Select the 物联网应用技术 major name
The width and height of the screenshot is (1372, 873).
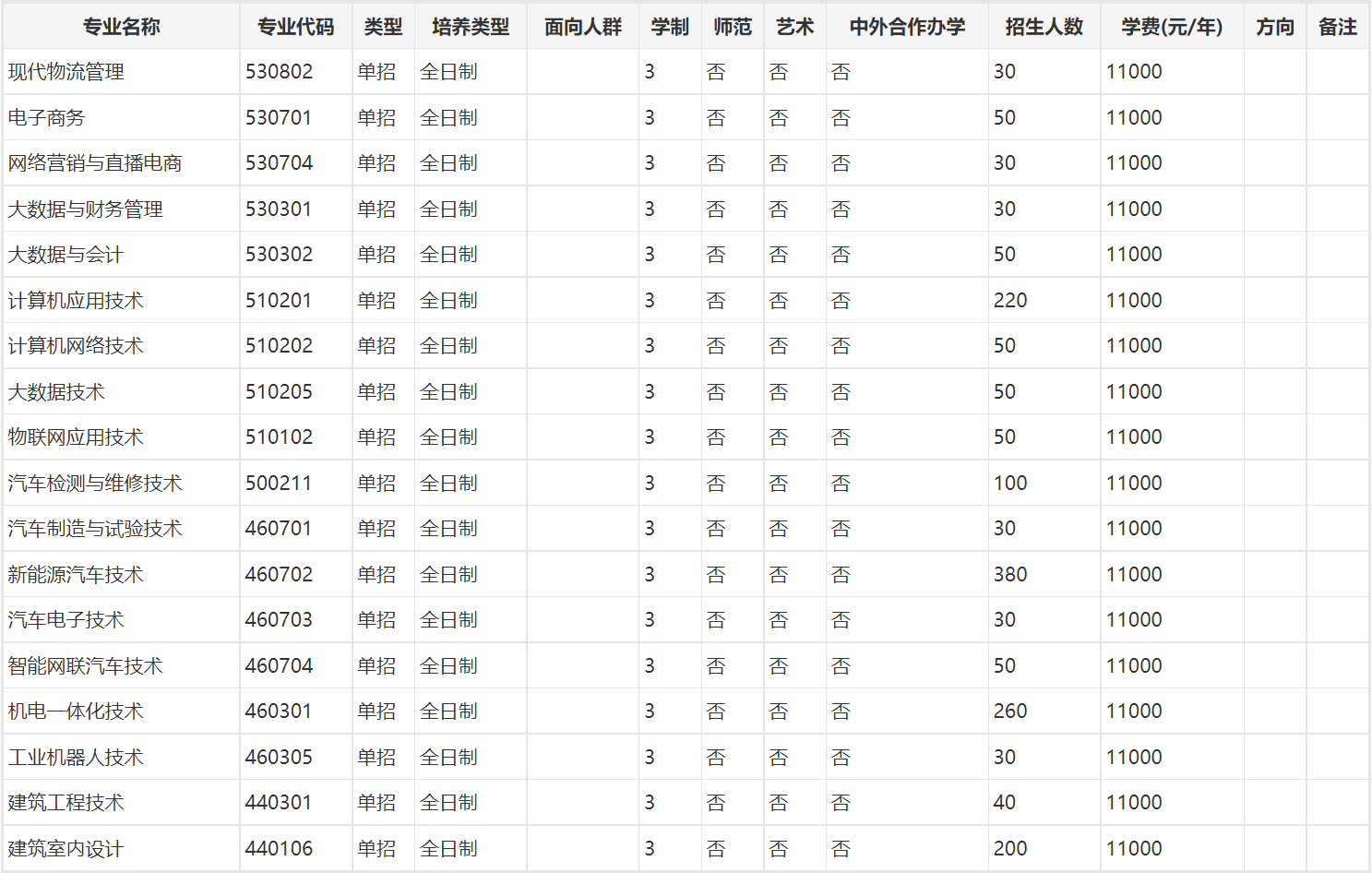pos(76,437)
